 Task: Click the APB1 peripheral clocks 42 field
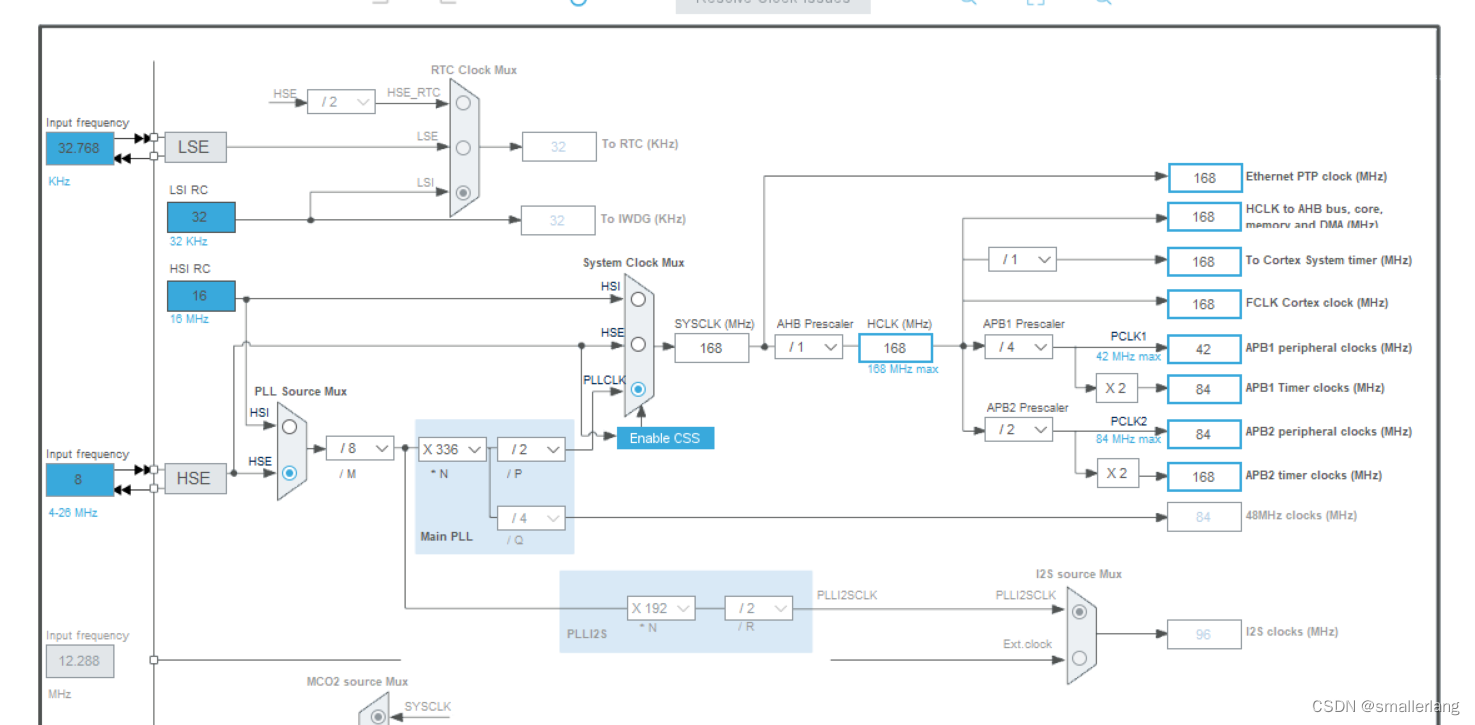click(x=1205, y=349)
